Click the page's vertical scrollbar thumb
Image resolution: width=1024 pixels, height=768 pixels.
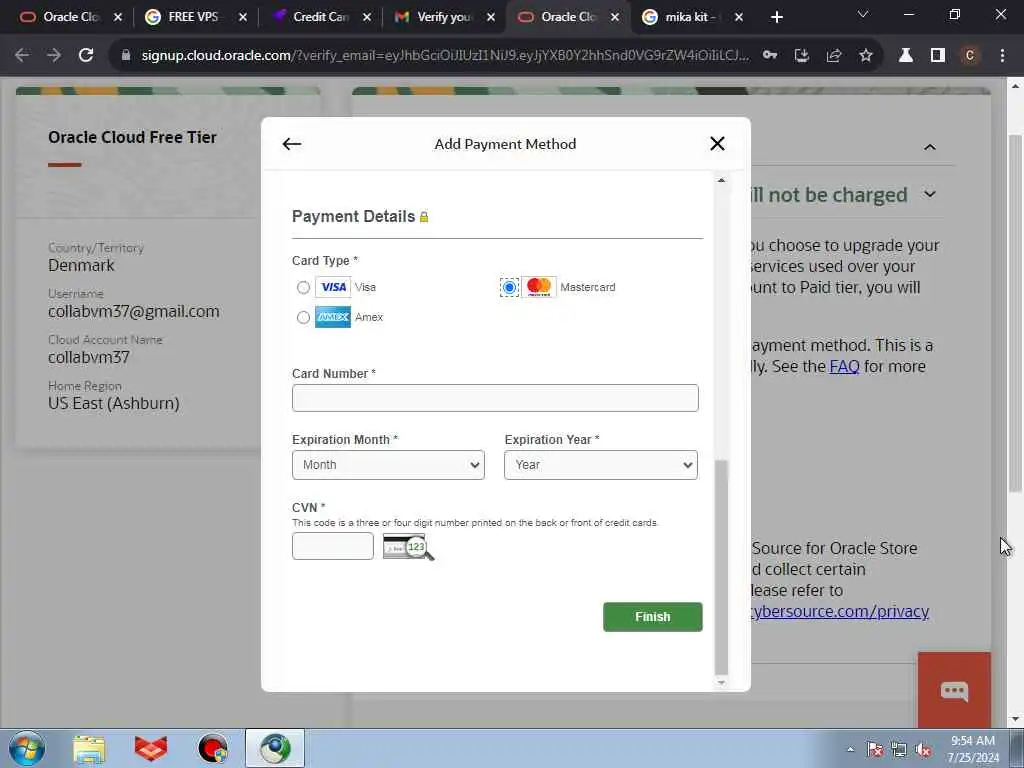tap(1015, 313)
